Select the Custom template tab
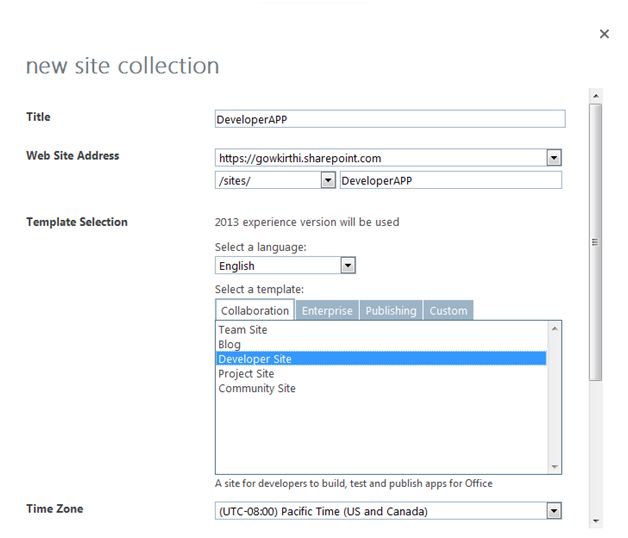Viewport: 628px width, 538px height. (x=448, y=310)
